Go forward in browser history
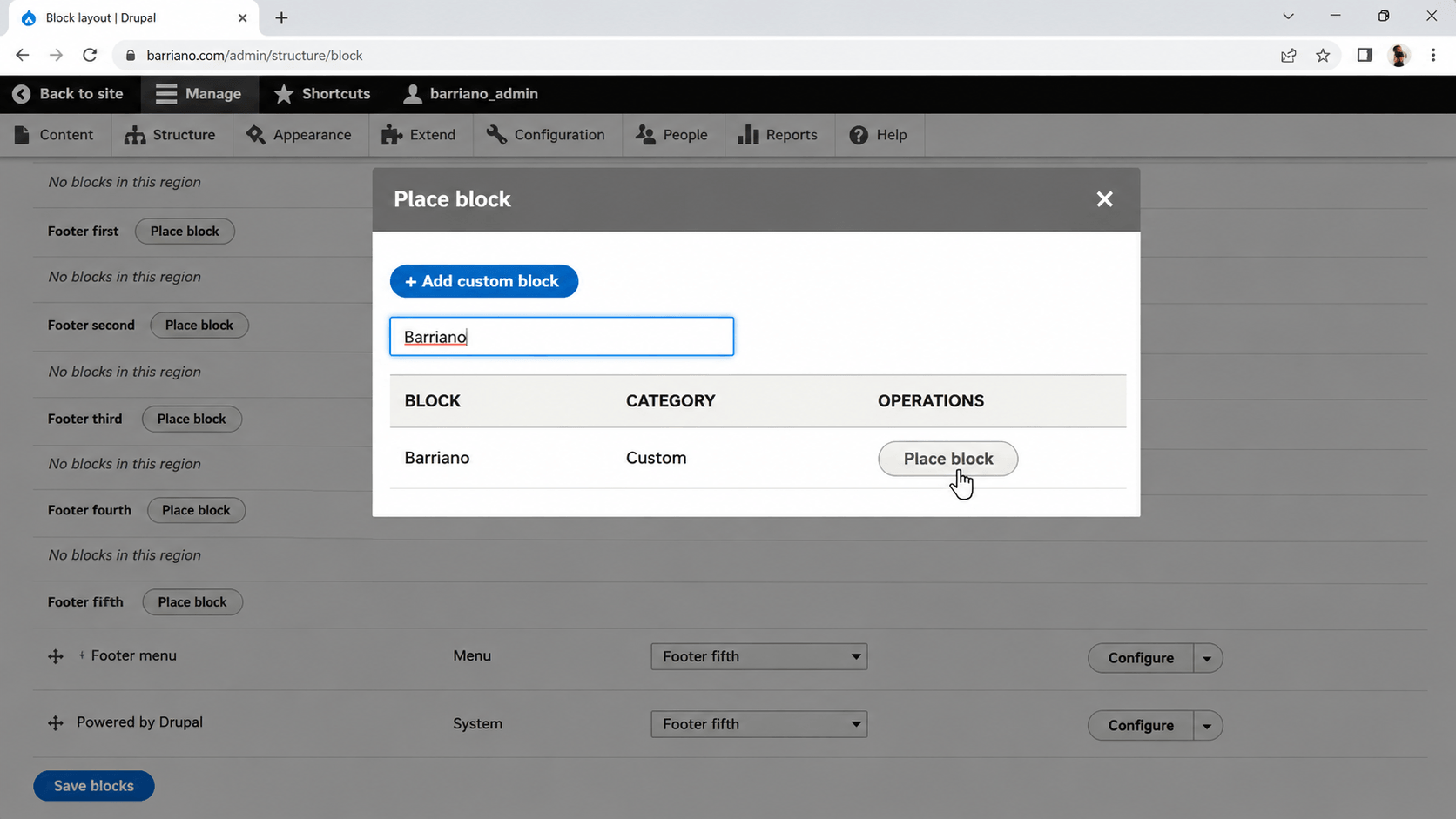1456x819 pixels. pyautogui.click(x=56, y=56)
